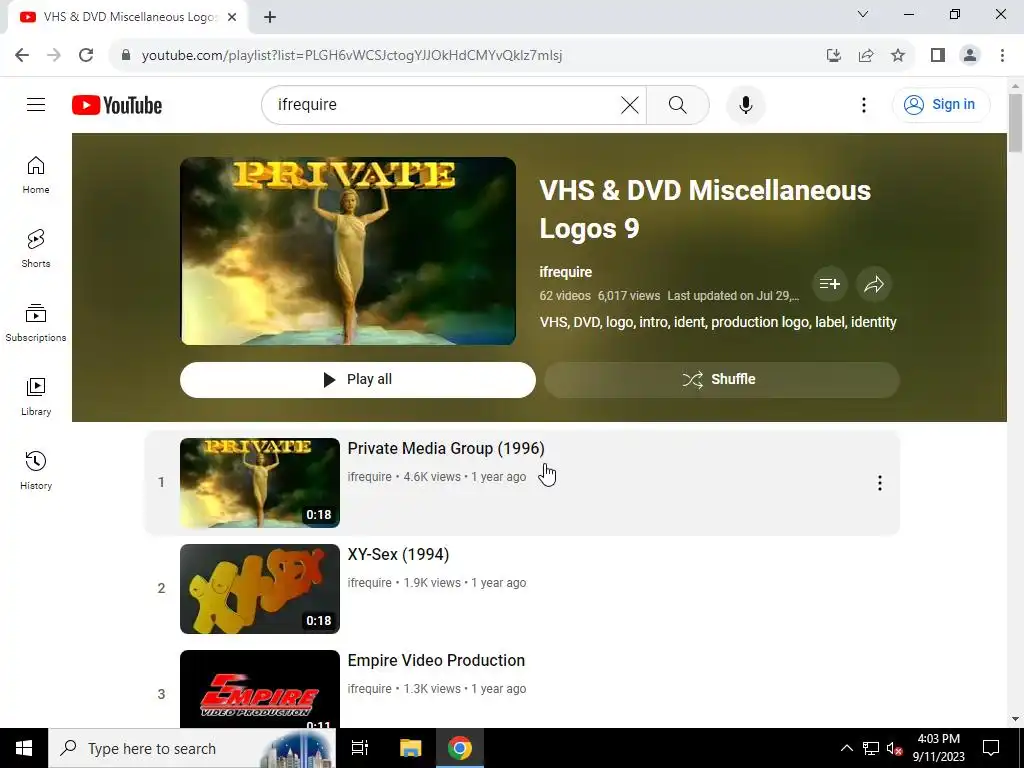This screenshot has width=1024, height=768.
Task: Open options menu for Private Media Group video
Action: (880, 483)
